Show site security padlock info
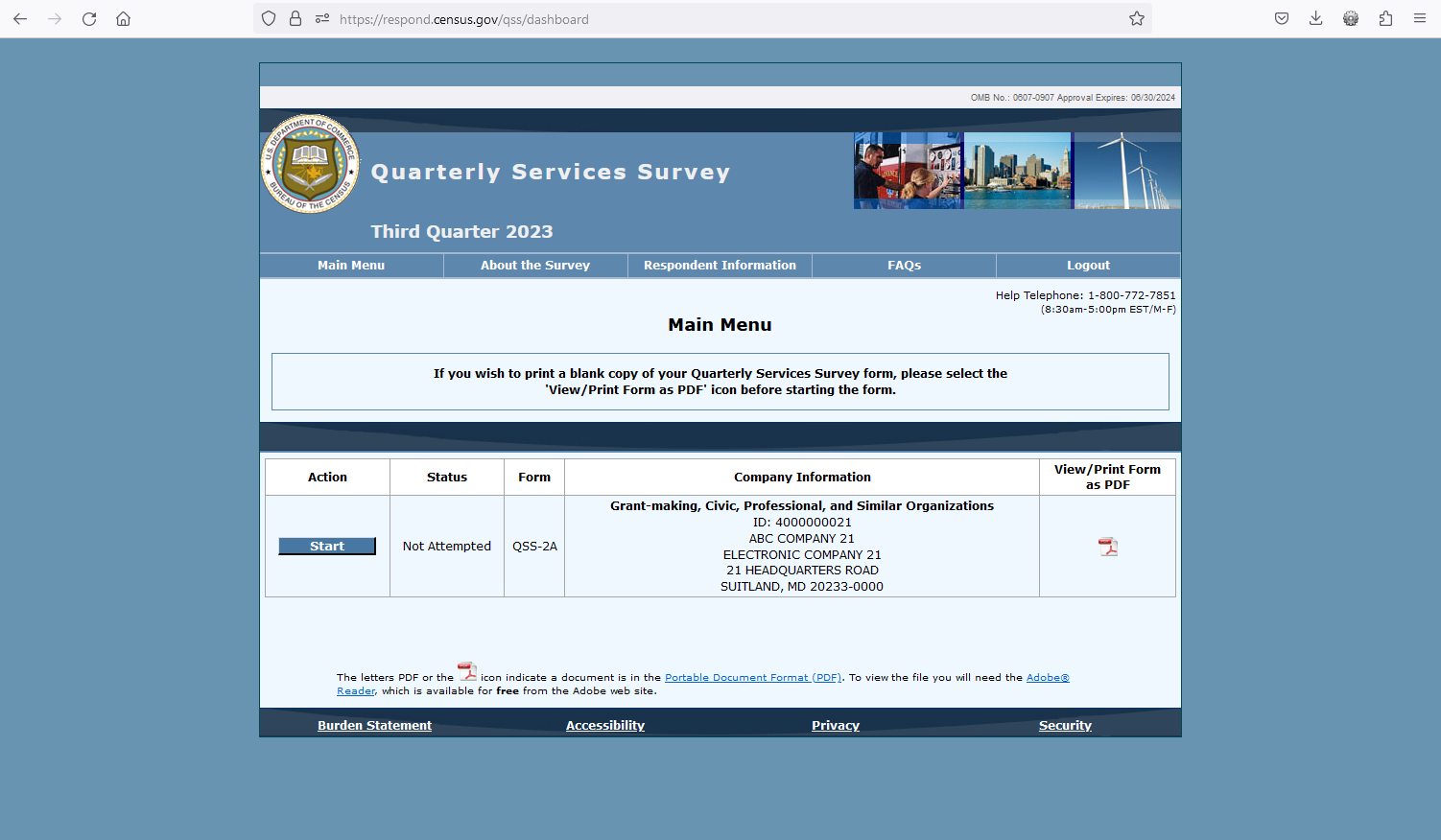This screenshot has width=1441, height=840. click(295, 19)
